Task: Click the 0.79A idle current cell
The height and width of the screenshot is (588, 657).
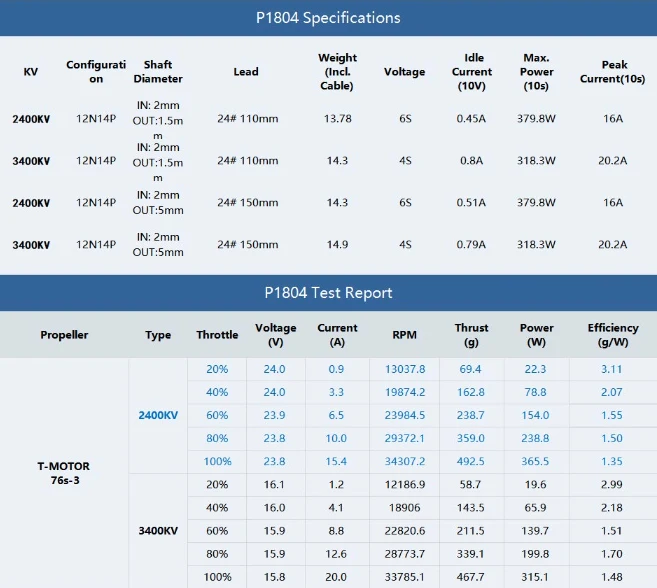Action: point(471,244)
